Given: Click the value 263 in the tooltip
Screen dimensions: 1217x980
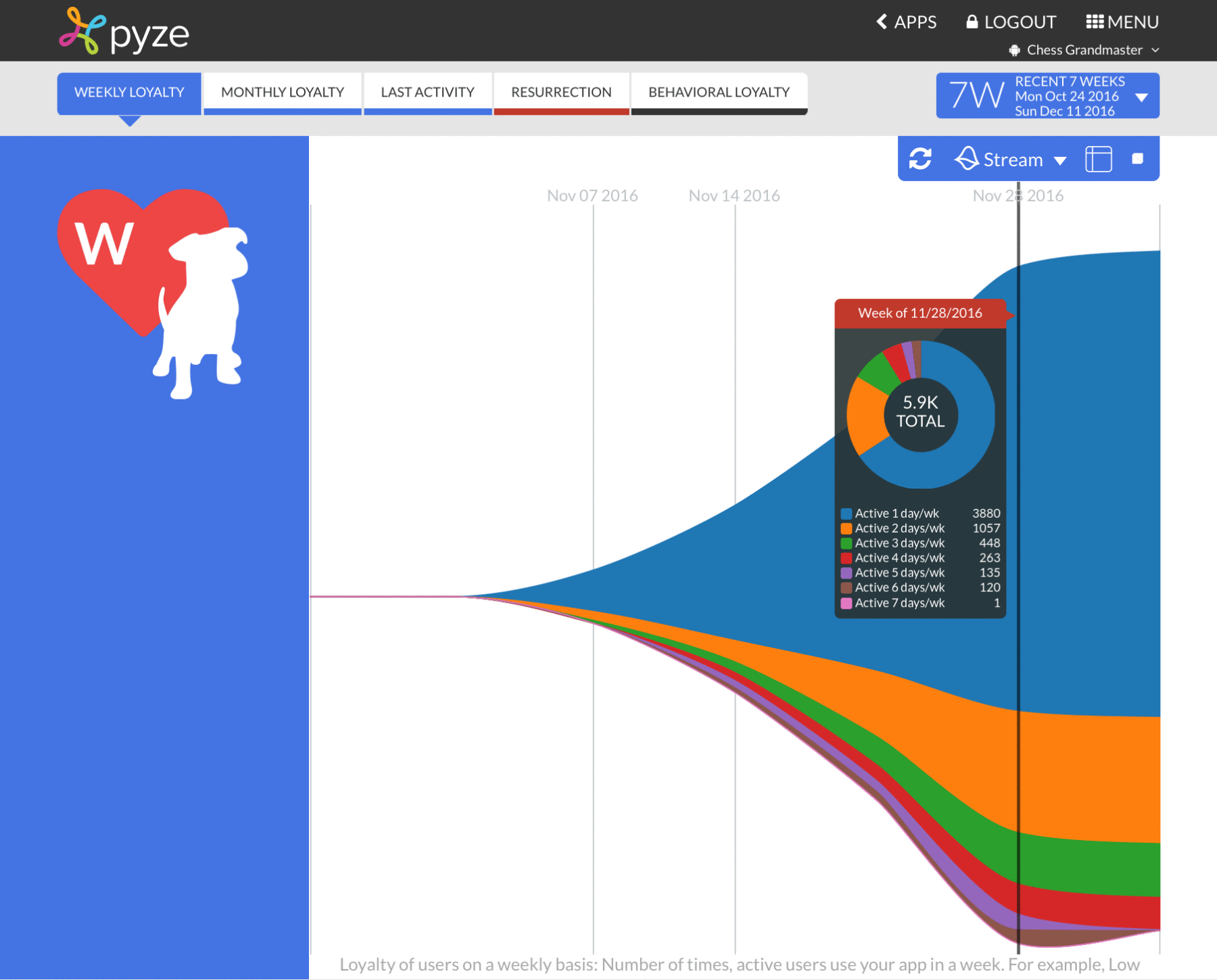Looking at the screenshot, I should click(990, 558).
